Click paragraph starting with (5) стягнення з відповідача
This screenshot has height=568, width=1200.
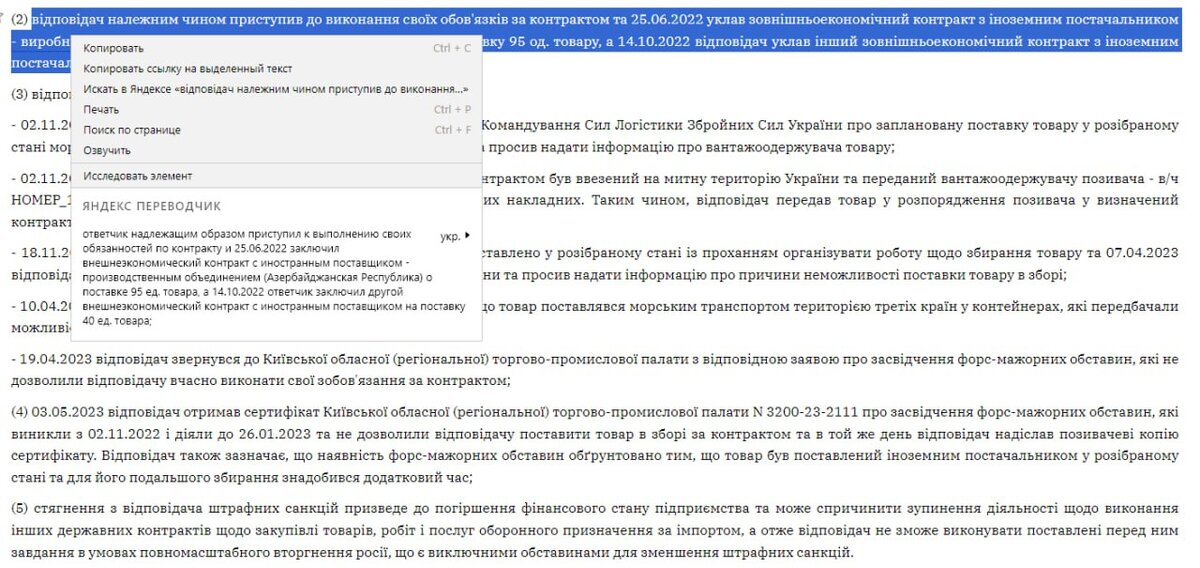[x=595, y=530]
